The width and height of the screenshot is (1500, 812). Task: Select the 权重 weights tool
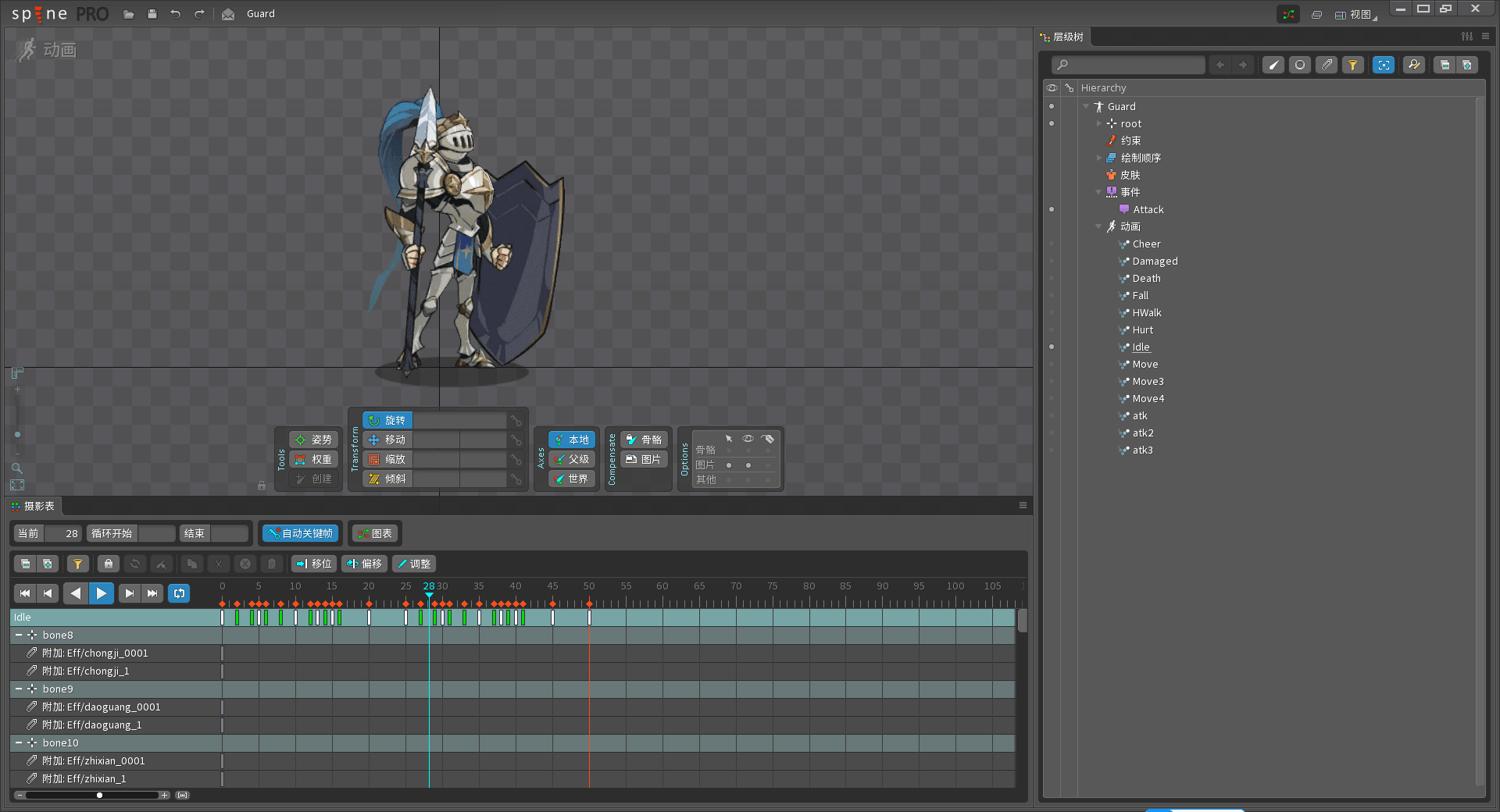(x=313, y=460)
